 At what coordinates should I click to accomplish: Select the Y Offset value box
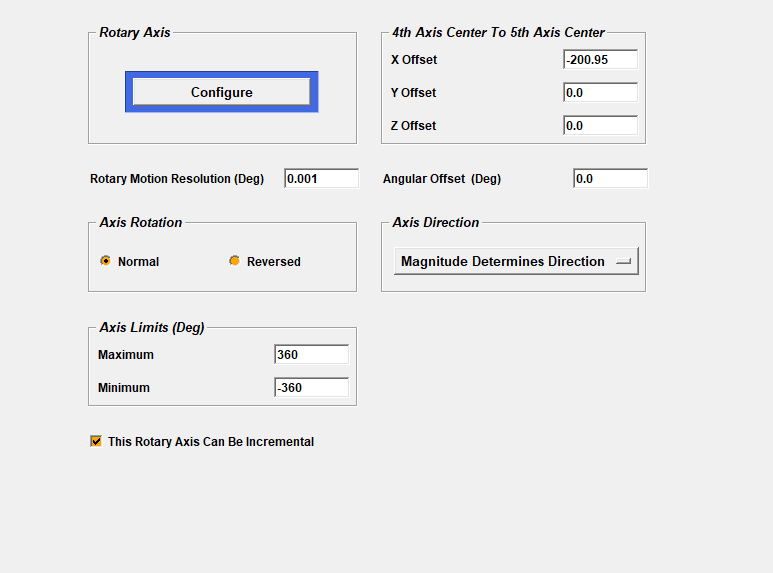click(x=600, y=93)
